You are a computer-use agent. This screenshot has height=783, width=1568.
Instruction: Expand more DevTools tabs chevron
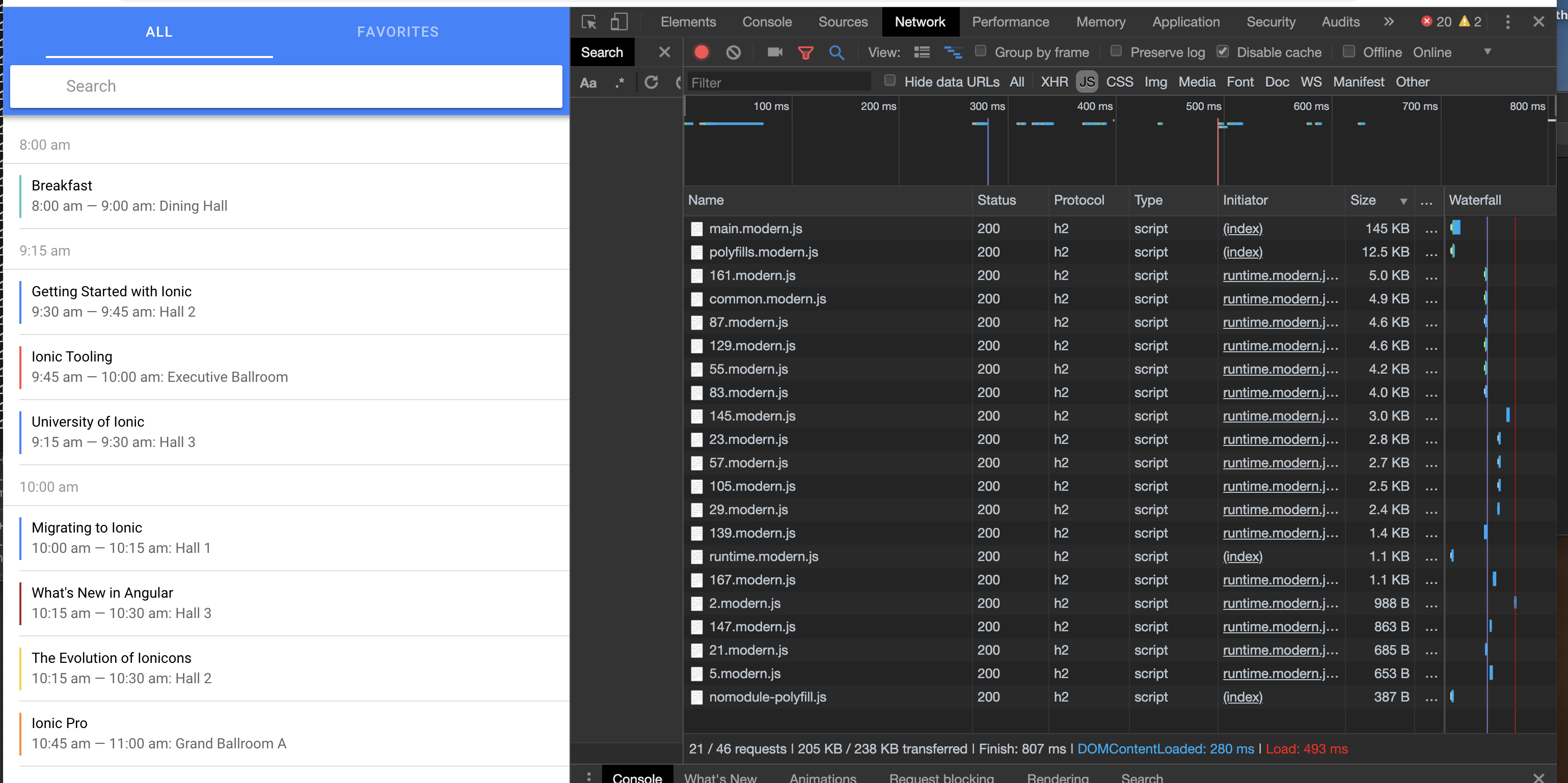[x=1389, y=22]
